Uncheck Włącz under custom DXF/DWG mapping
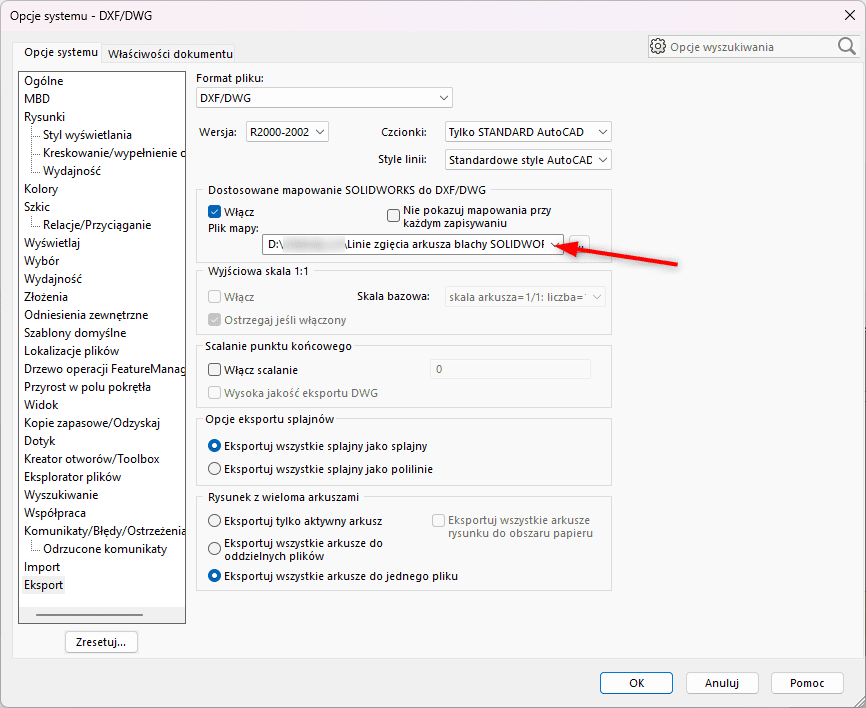 (x=214, y=211)
